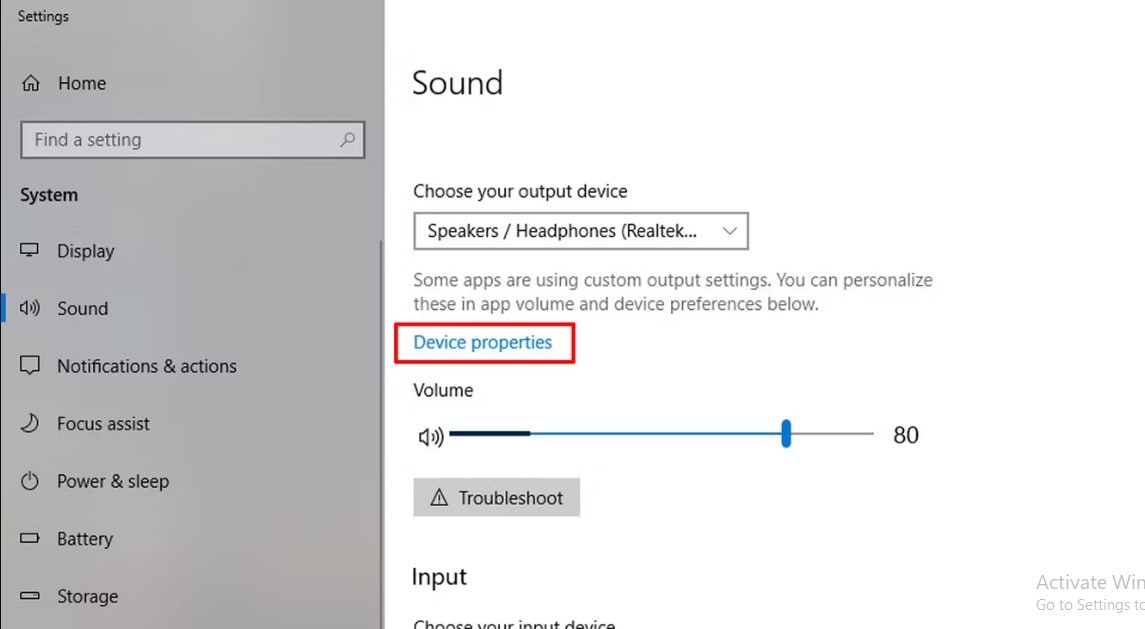Click the Find a setting search box
The image size is (1145, 629).
pos(193,140)
